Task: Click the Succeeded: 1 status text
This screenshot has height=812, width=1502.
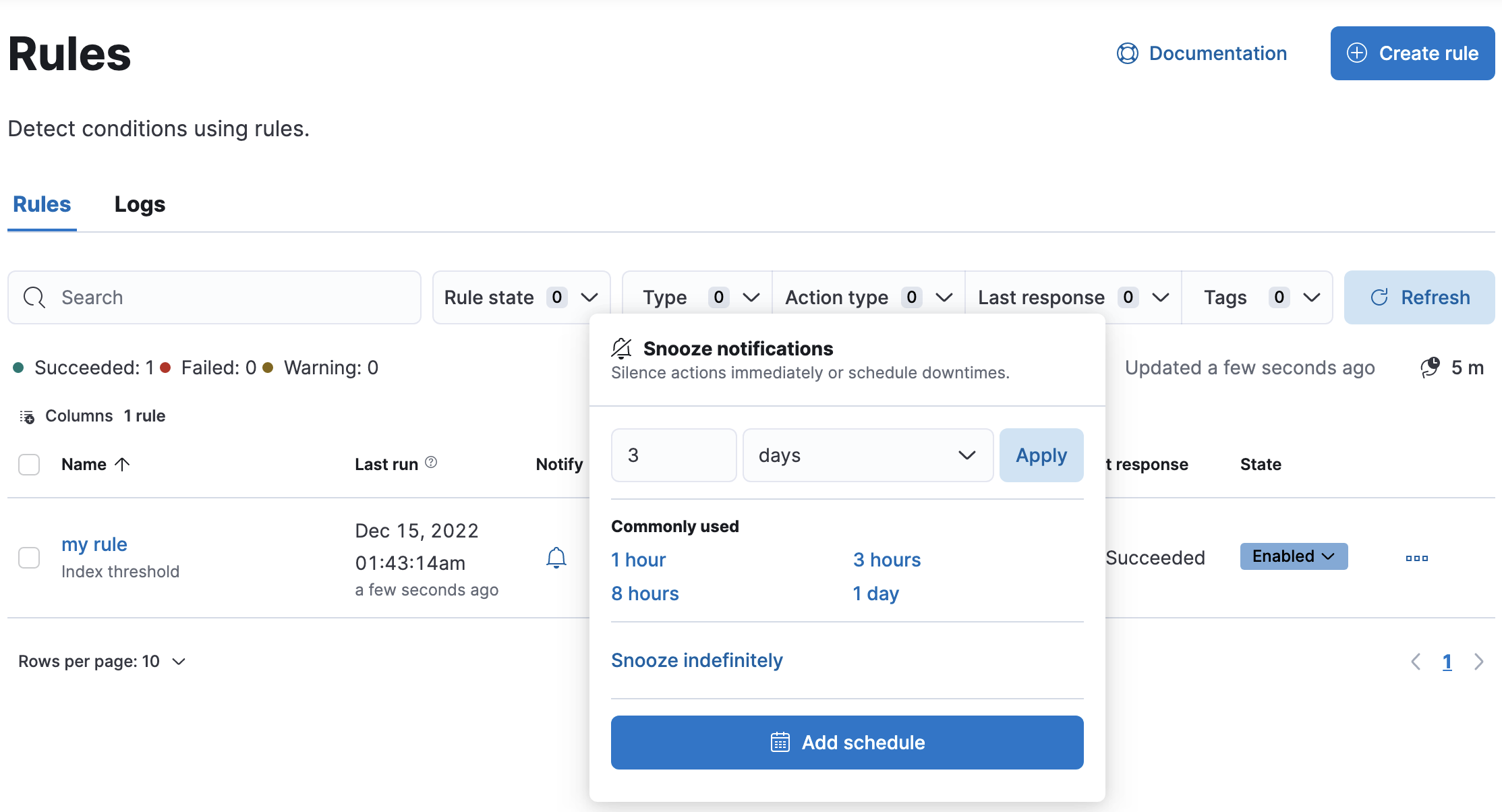Action: (94, 368)
